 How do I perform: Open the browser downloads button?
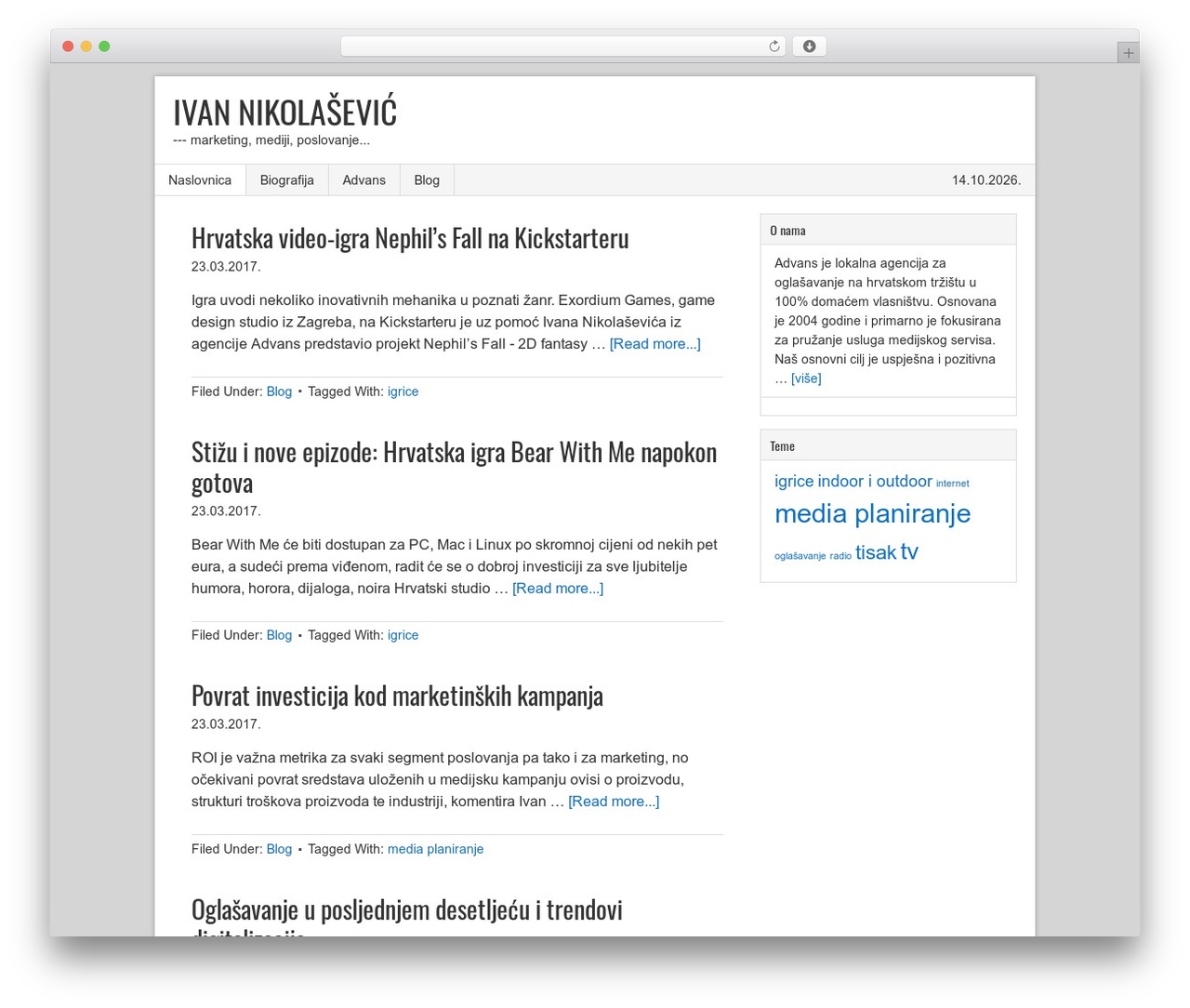click(809, 46)
